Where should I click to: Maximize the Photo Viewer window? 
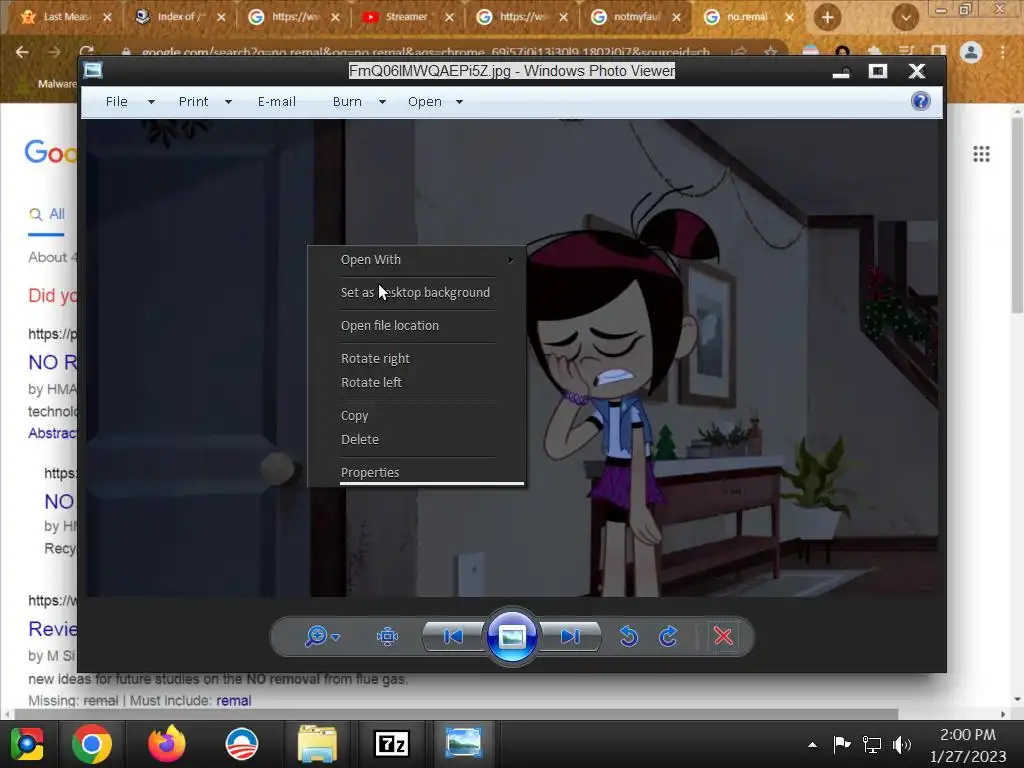(x=878, y=71)
